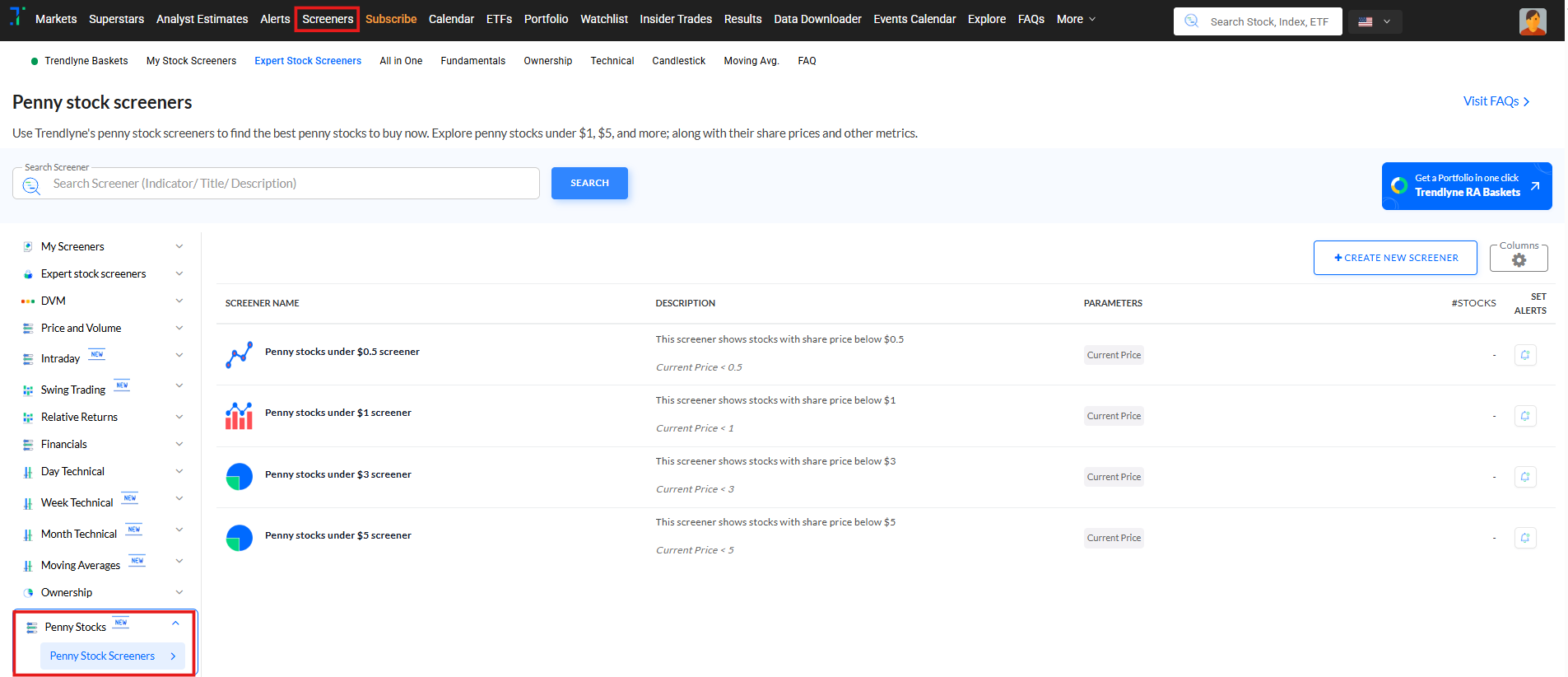1568x677 pixels.
Task: Click line chart icon for $0.5 screener
Action: 239,355
